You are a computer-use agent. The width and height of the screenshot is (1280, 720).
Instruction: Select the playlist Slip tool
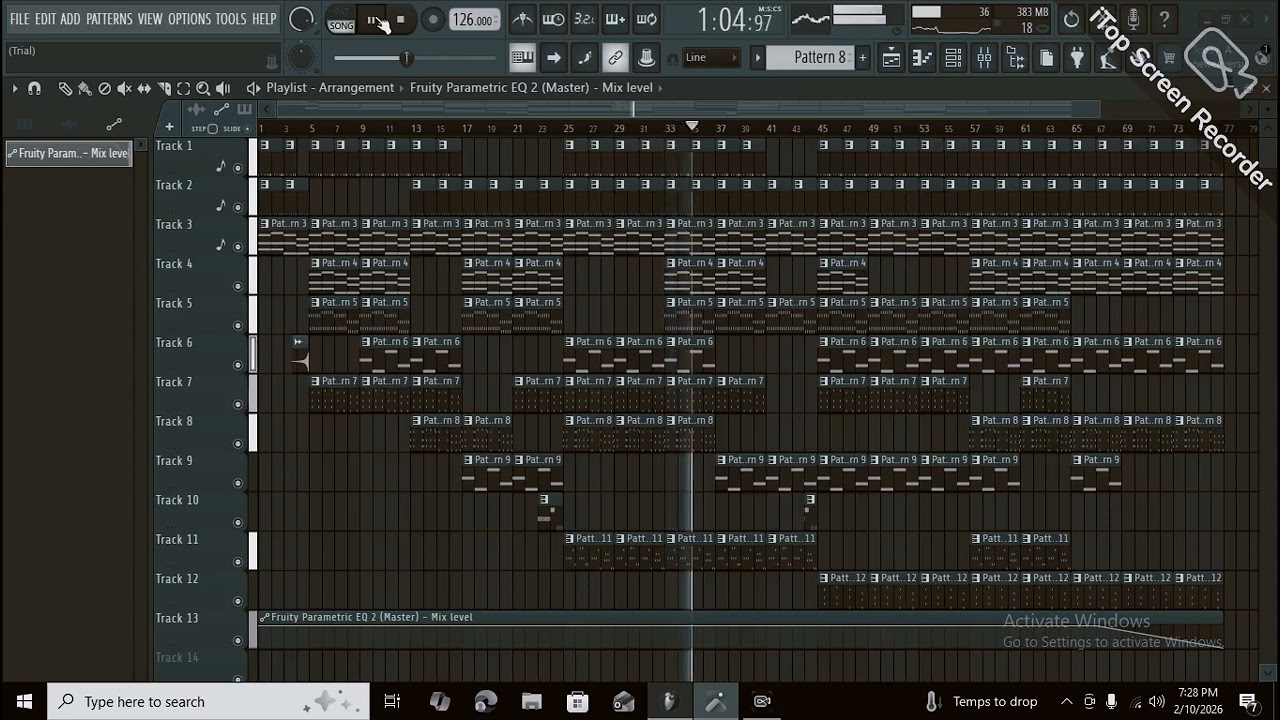(x=144, y=88)
